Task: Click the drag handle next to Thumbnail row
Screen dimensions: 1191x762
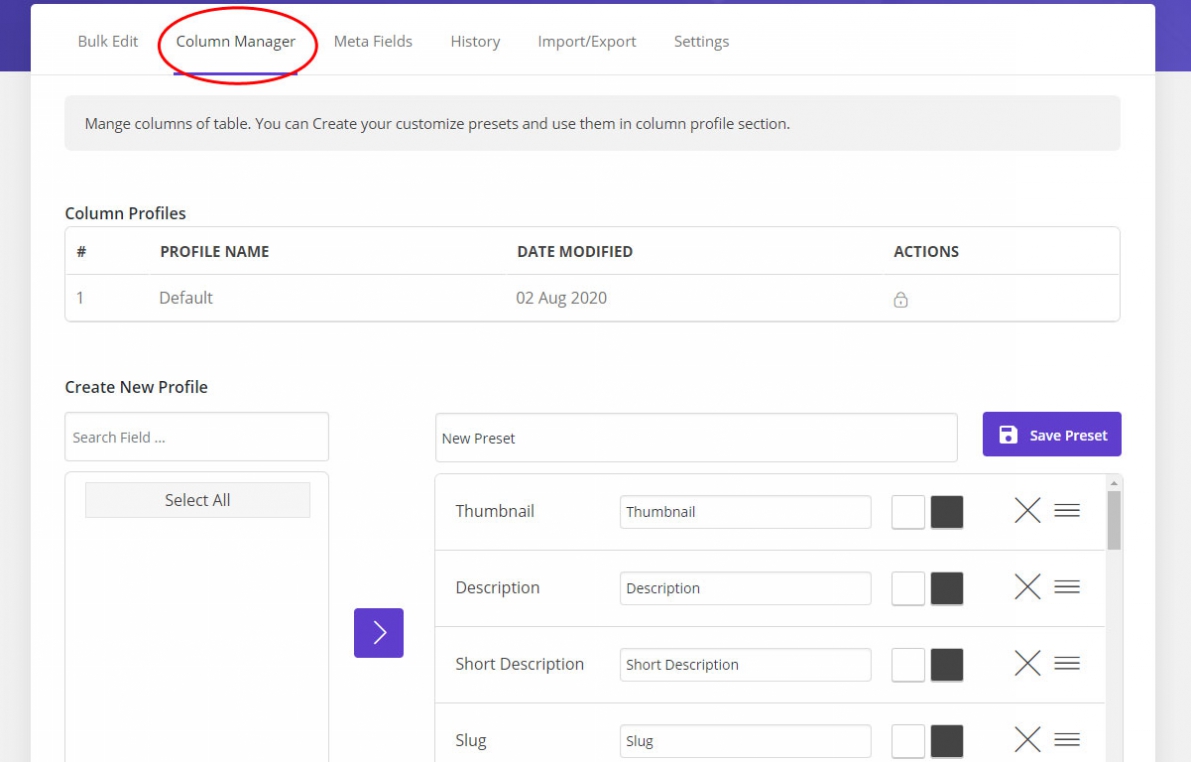Action: pyautogui.click(x=1067, y=510)
